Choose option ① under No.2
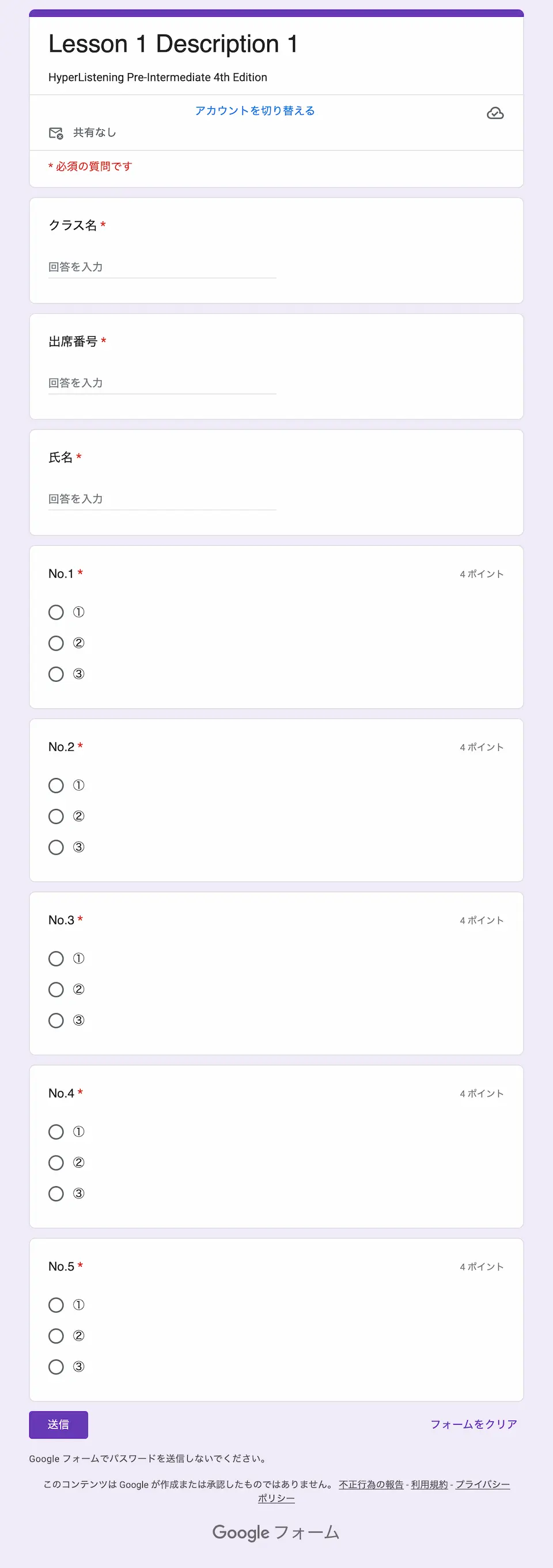Screen dimensions: 553x1568 click(56, 785)
